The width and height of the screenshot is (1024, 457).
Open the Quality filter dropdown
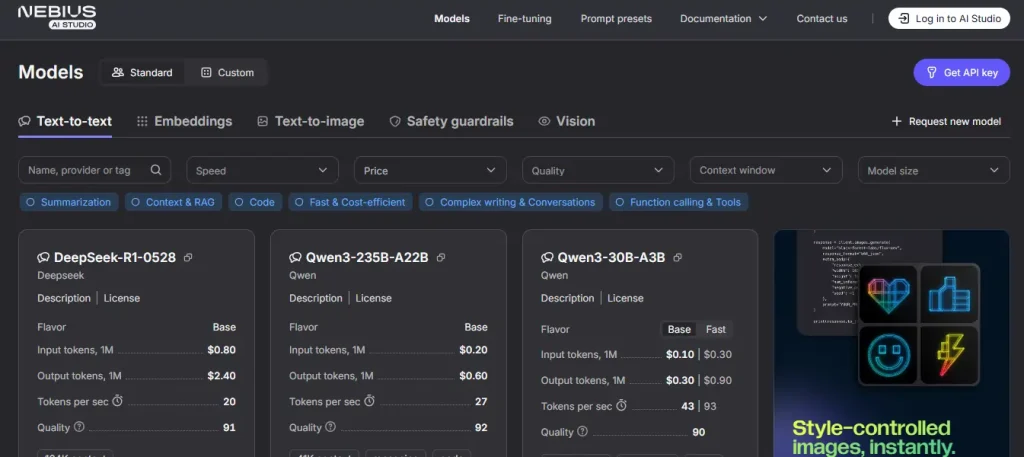click(598, 170)
